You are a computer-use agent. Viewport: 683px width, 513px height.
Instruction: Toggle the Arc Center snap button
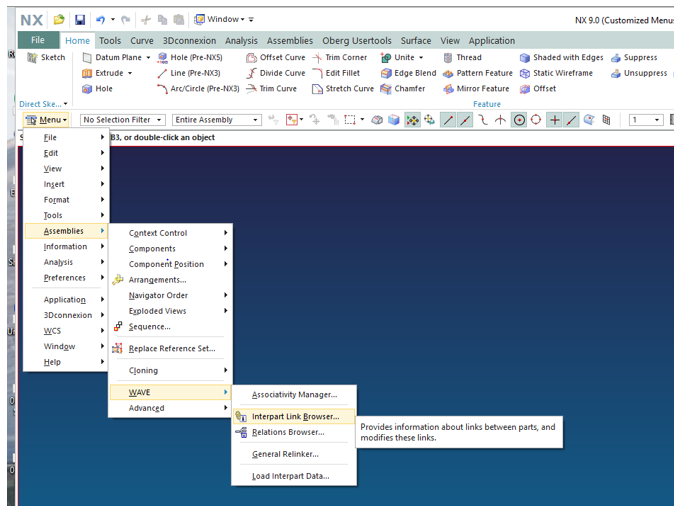pos(519,120)
